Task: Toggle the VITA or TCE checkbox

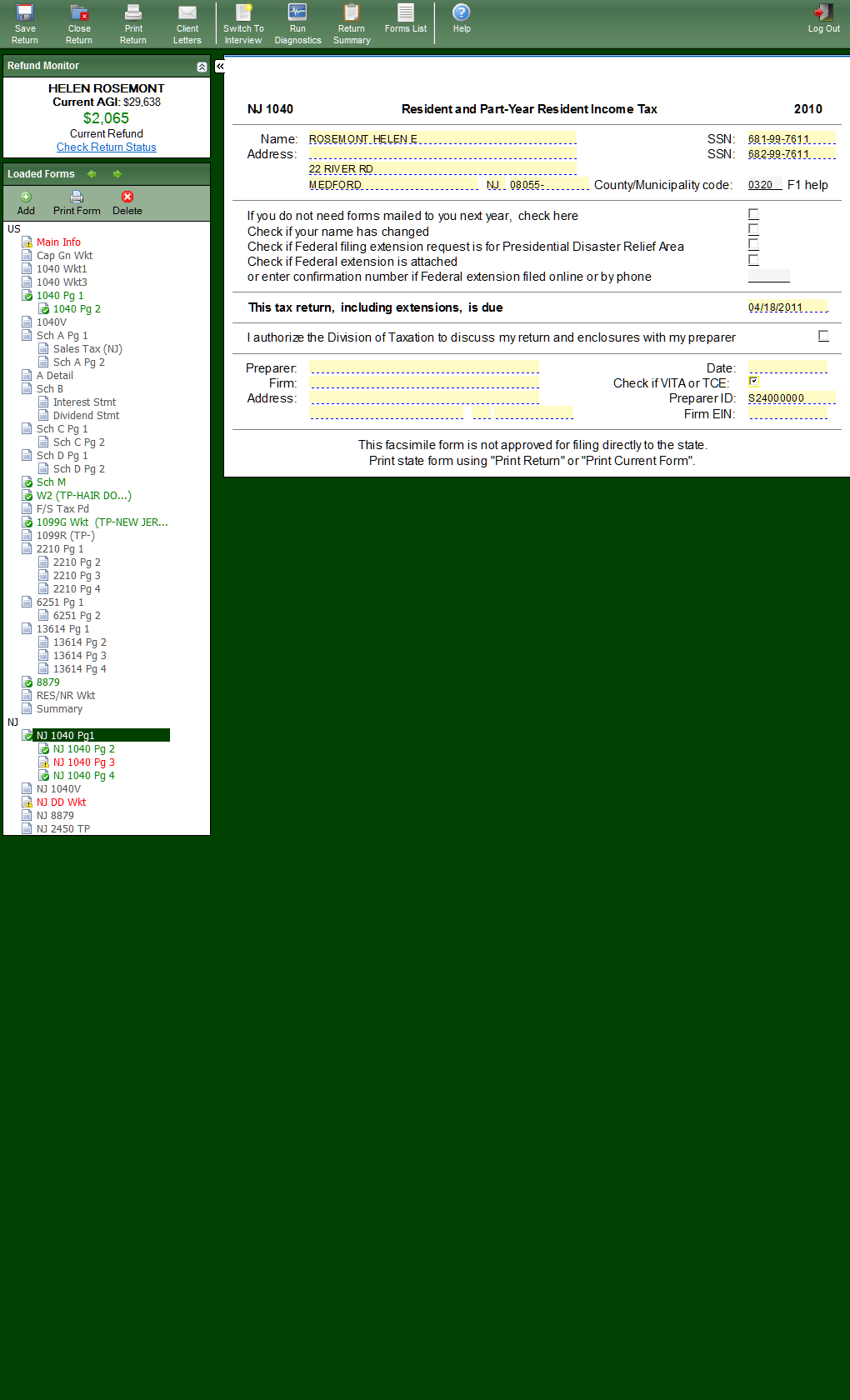Action: [753, 382]
